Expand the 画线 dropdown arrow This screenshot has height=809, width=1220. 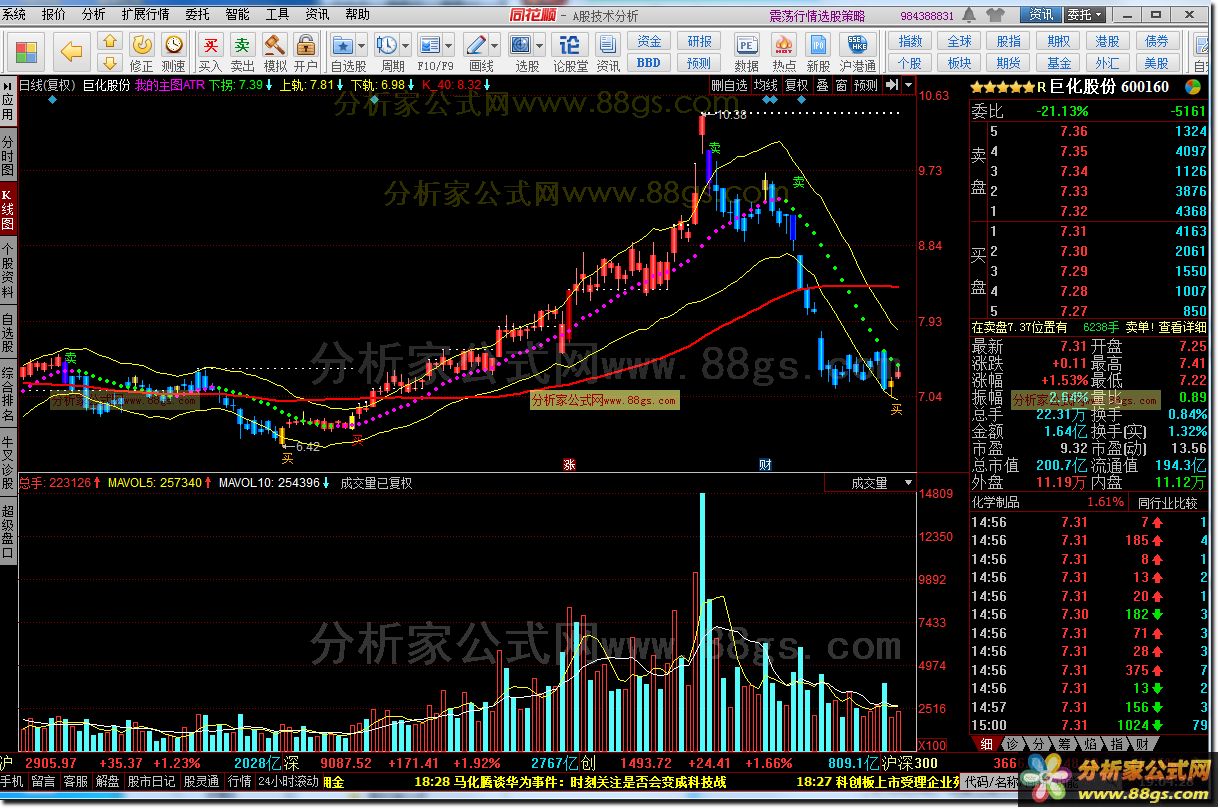[494, 45]
